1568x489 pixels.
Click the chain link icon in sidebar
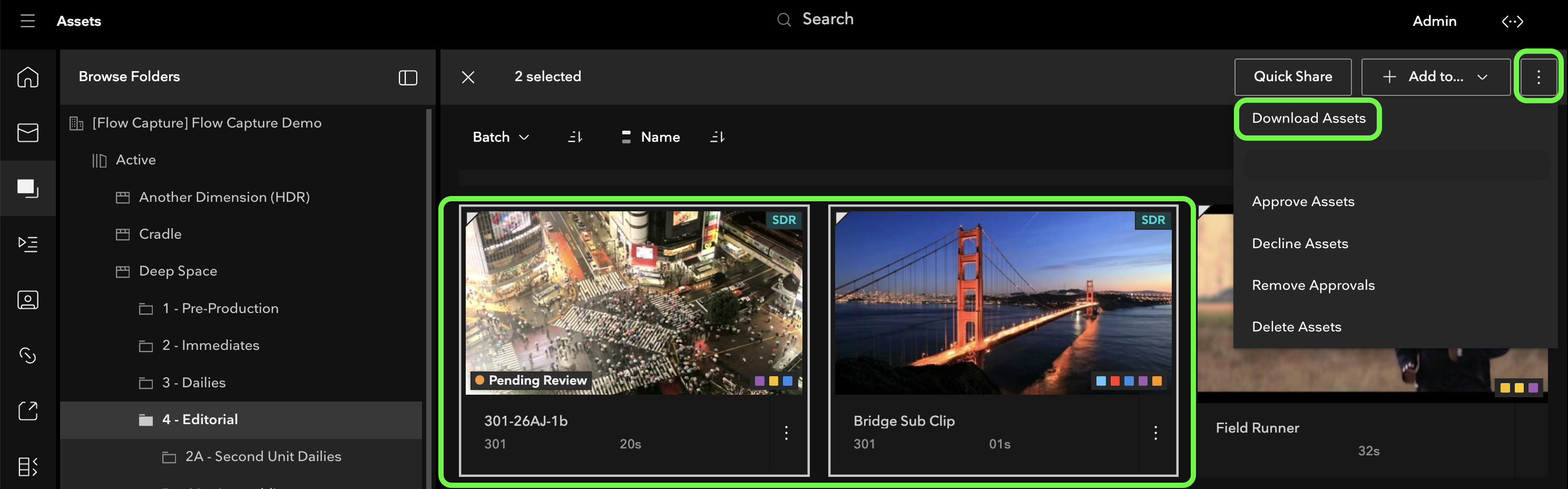(x=28, y=355)
